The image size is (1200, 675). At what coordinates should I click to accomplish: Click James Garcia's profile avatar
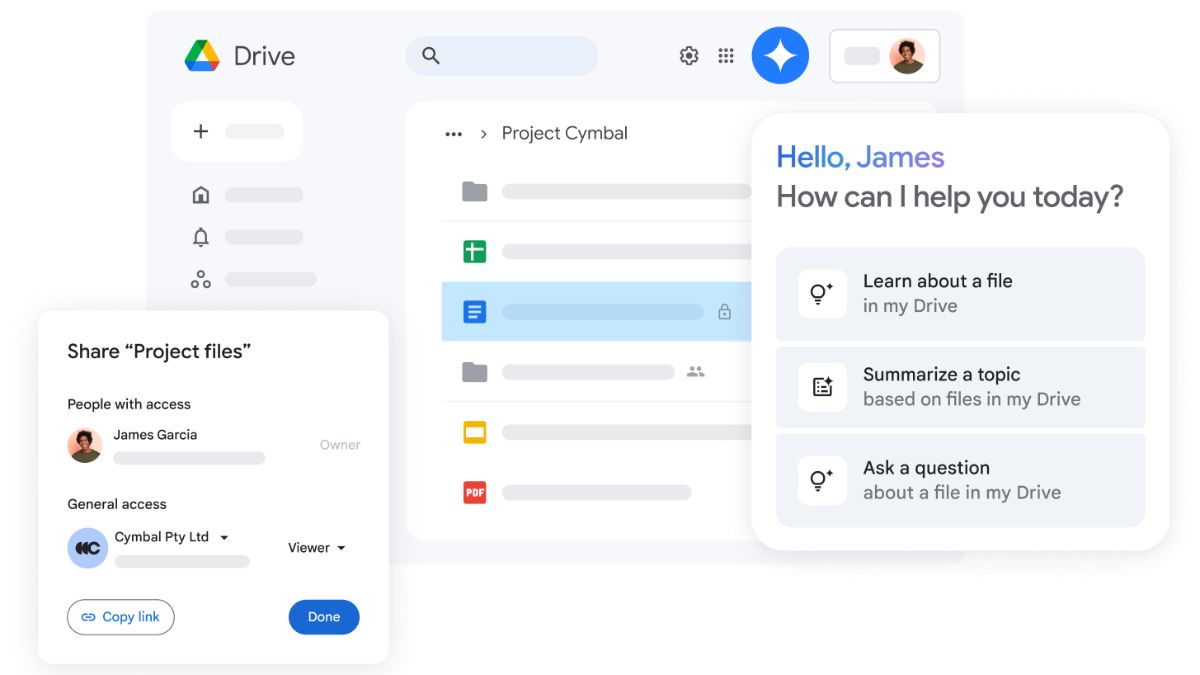(x=86, y=445)
